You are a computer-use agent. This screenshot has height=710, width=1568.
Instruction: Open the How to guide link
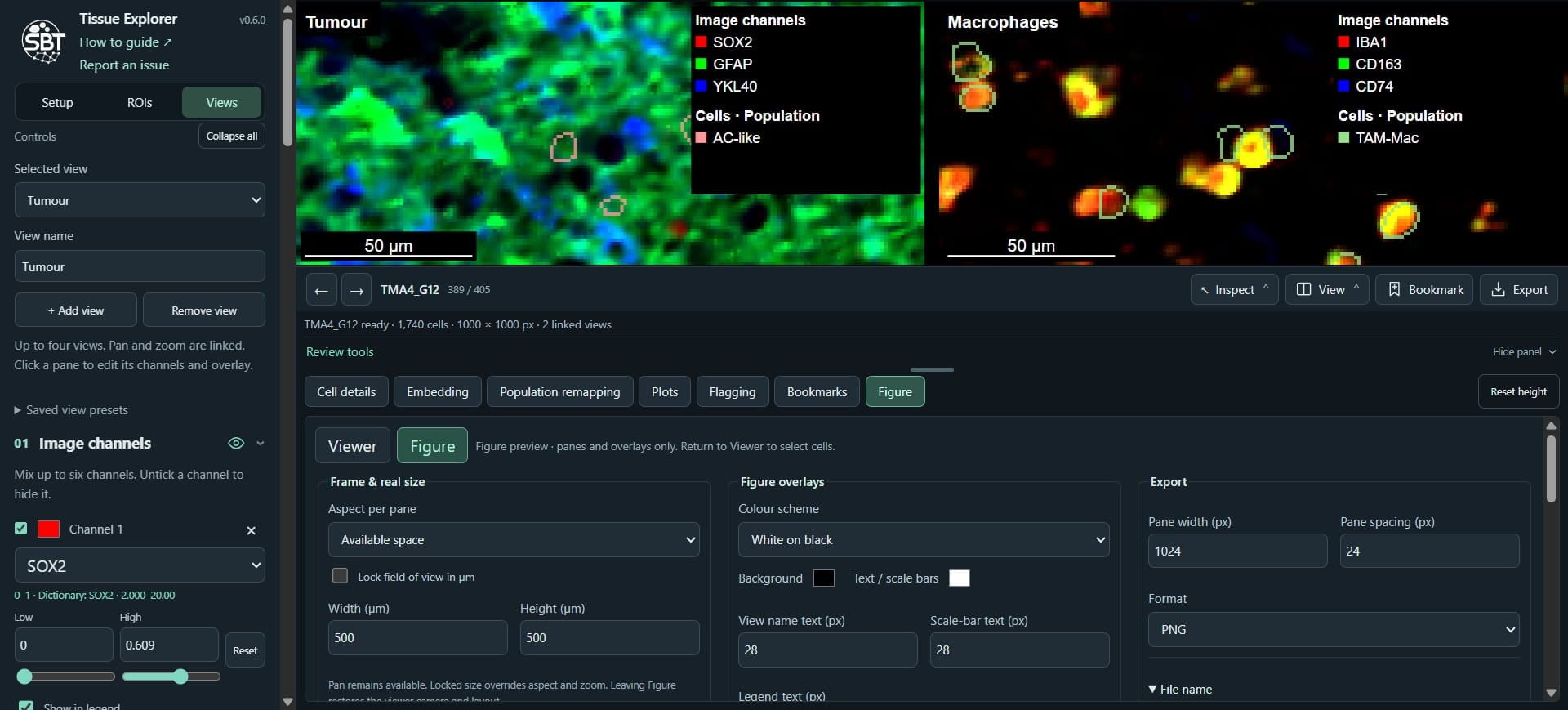click(x=126, y=42)
